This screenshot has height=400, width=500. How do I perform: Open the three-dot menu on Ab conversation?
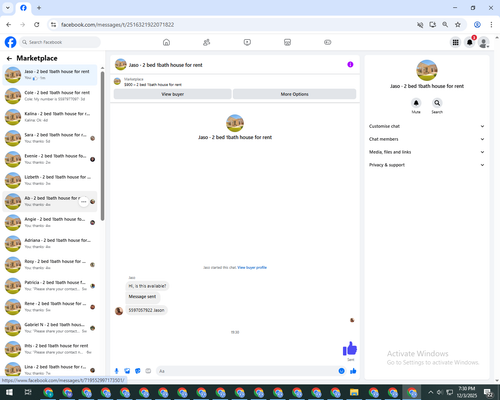[x=83, y=202]
